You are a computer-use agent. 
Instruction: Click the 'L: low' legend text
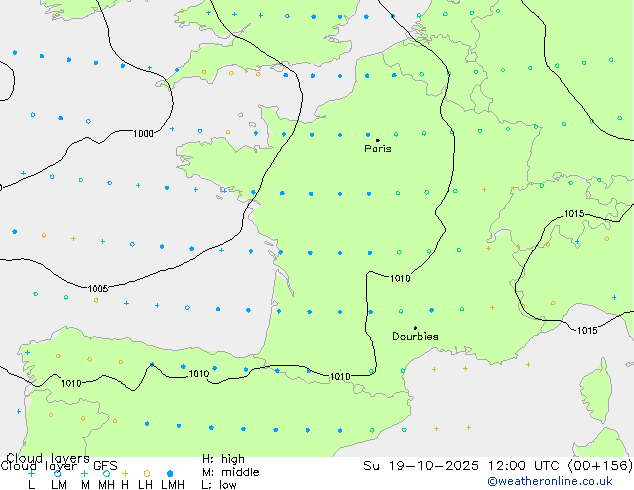click(x=219, y=484)
